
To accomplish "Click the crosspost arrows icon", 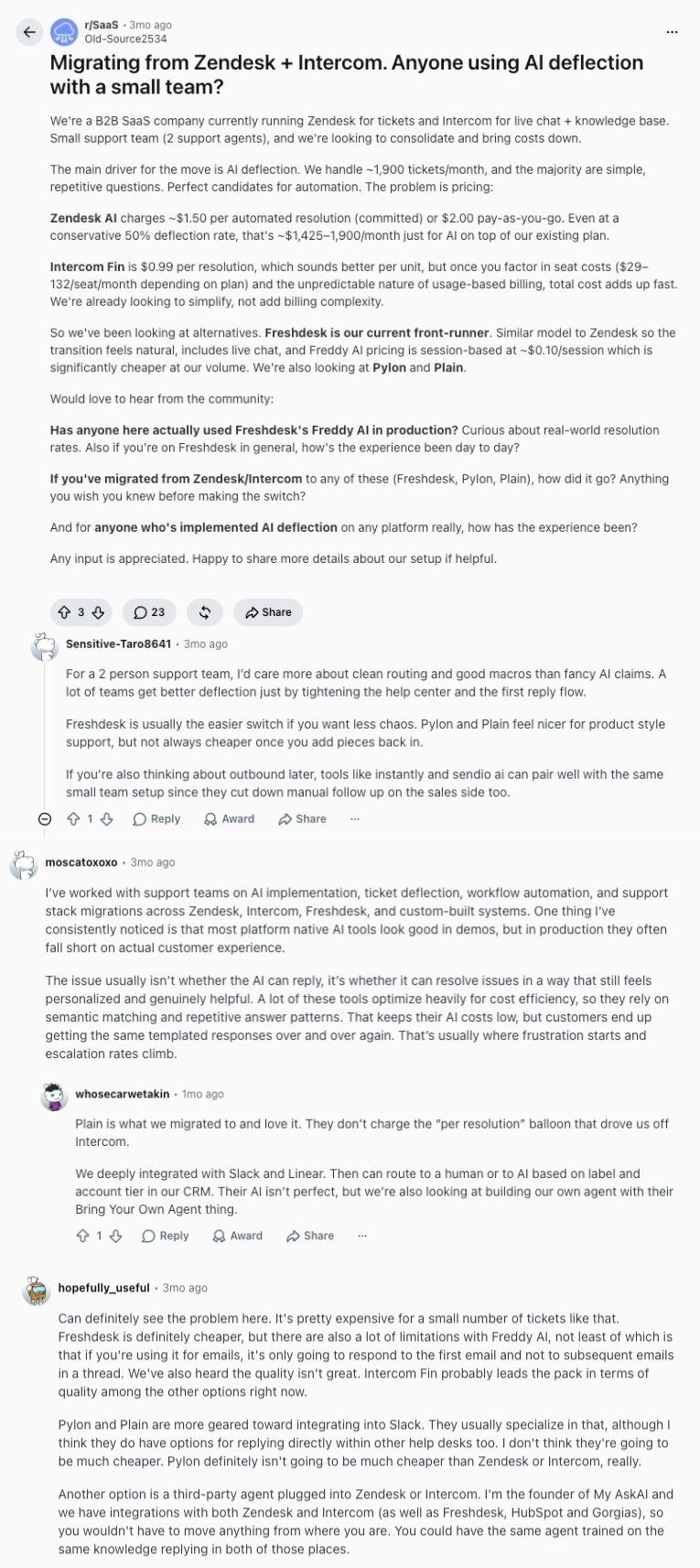I will (205, 612).
